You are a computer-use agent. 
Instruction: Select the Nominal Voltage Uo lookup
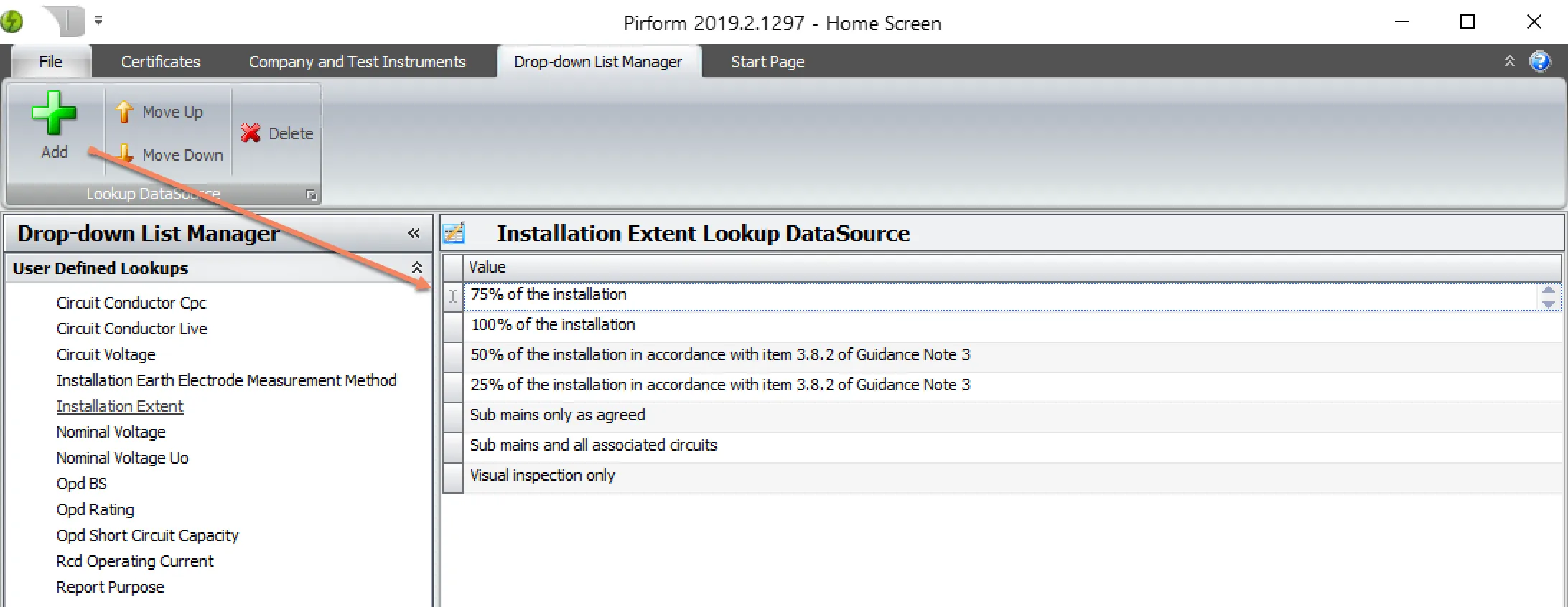coord(122,458)
